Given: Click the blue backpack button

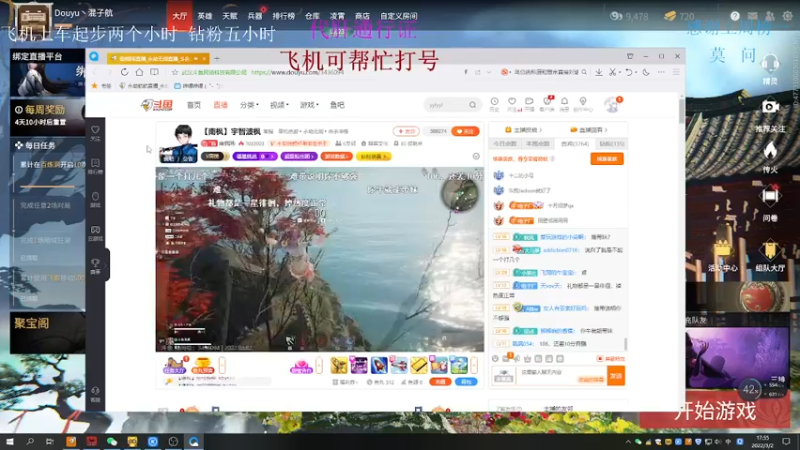Looking at the screenshot, I should [466, 382].
